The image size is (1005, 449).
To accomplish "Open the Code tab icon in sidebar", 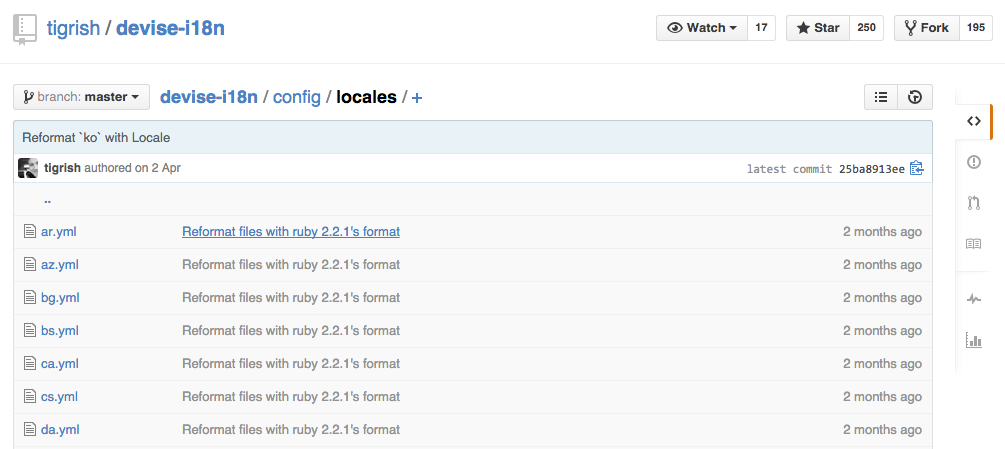I will click(974, 121).
